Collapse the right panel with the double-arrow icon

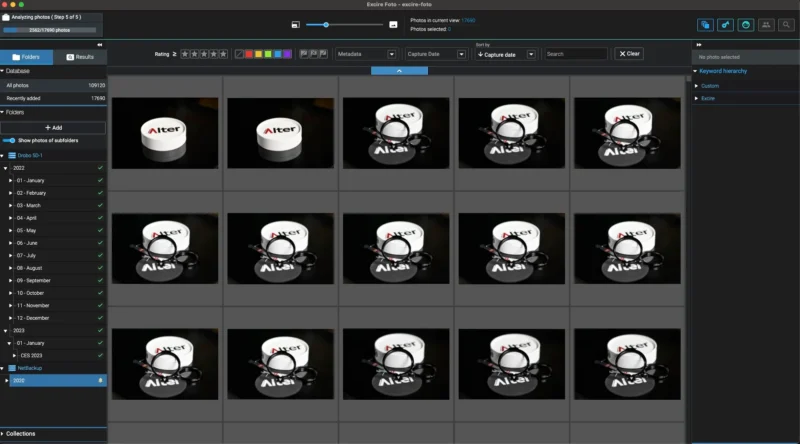[x=699, y=45]
